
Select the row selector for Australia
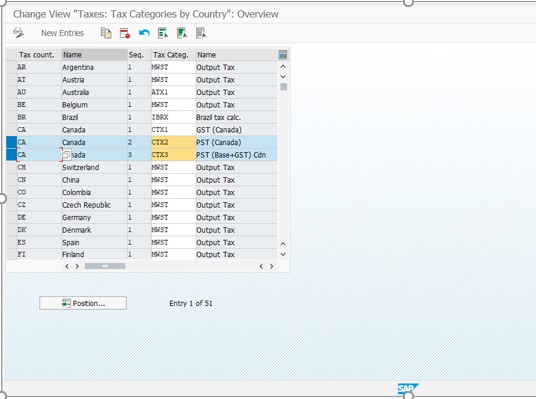pyautogui.click(x=12, y=92)
